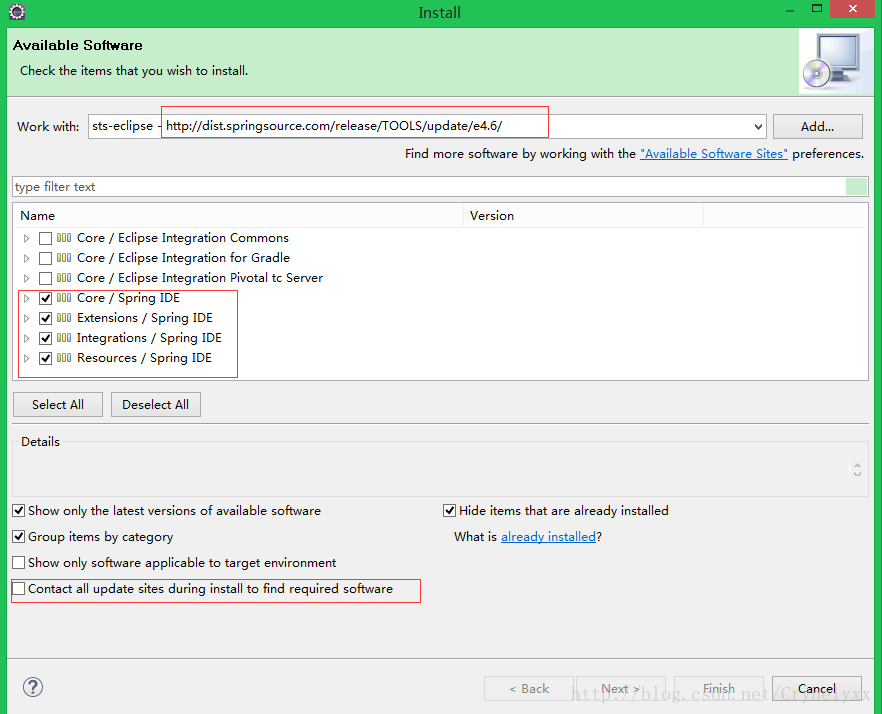Click category icon for Extensions / Spring IDE

tap(64, 318)
